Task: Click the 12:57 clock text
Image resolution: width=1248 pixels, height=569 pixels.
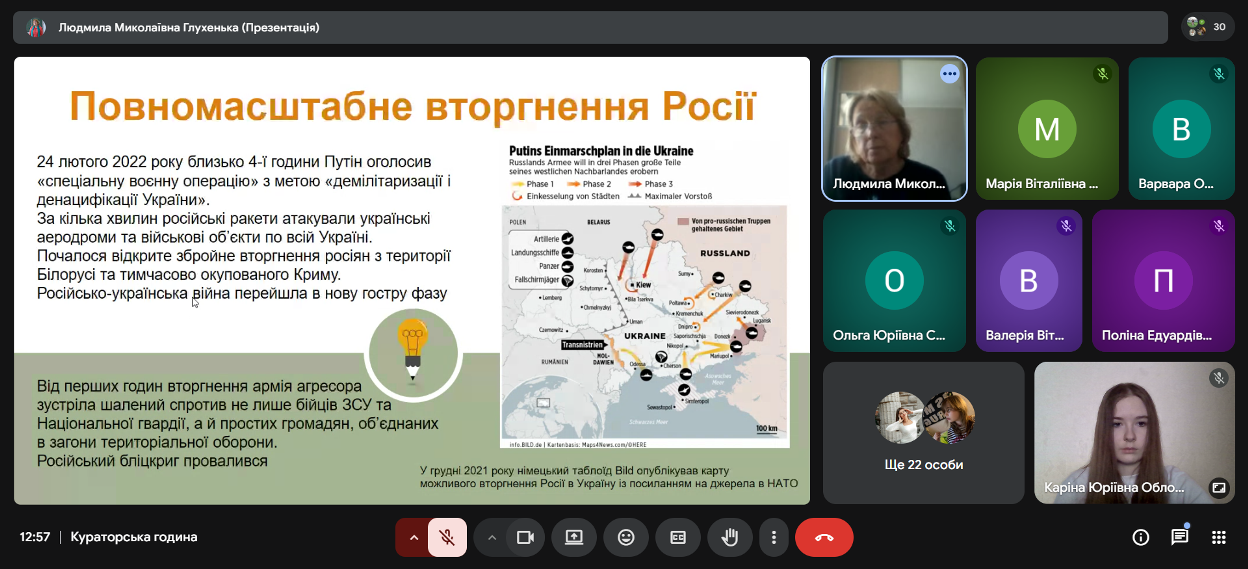Action: [35, 537]
